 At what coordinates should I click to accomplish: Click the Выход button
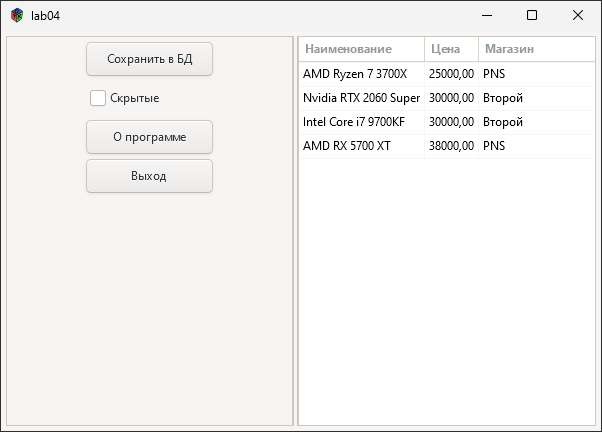[x=149, y=176]
